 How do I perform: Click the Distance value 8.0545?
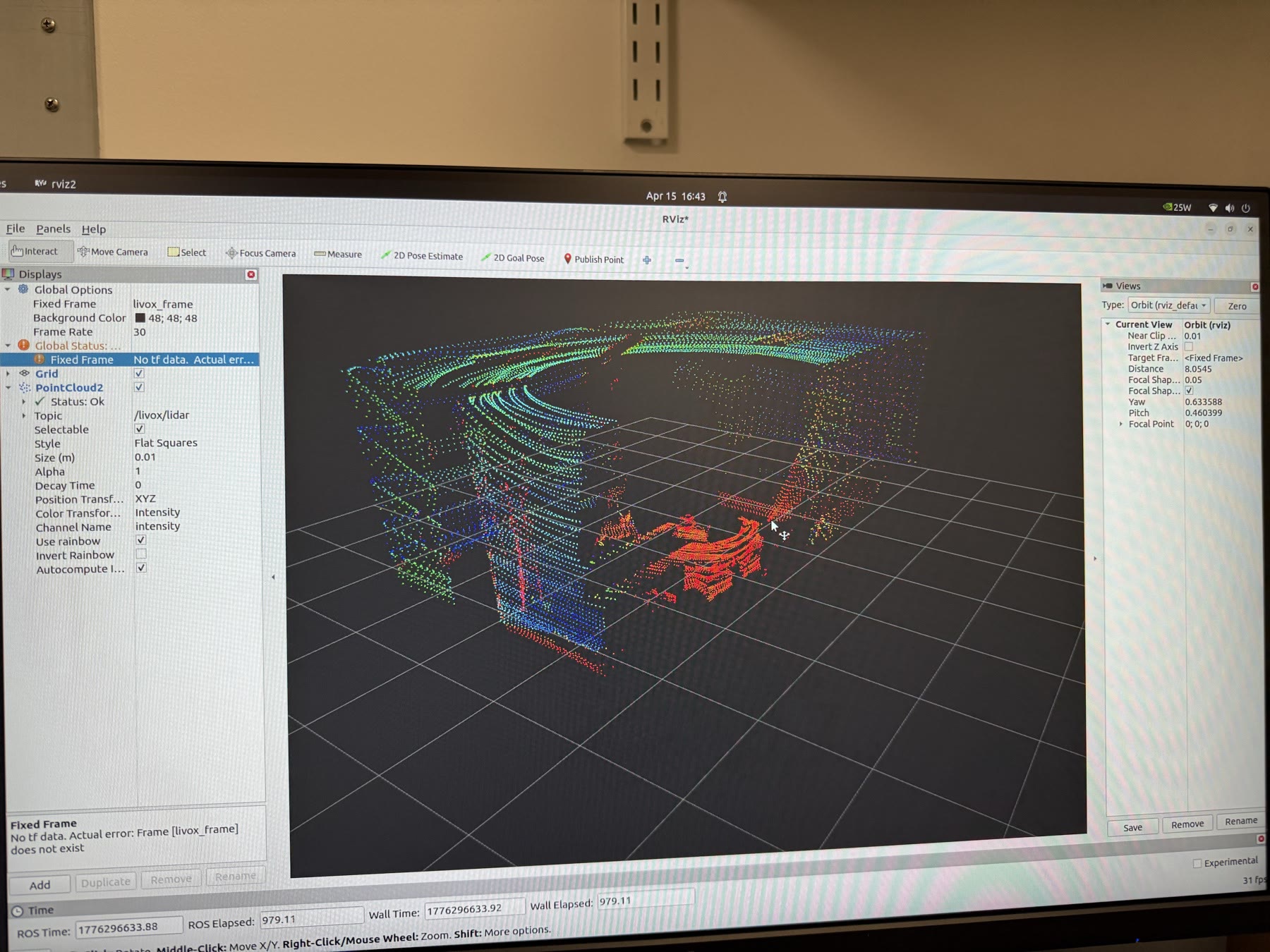click(x=1198, y=369)
